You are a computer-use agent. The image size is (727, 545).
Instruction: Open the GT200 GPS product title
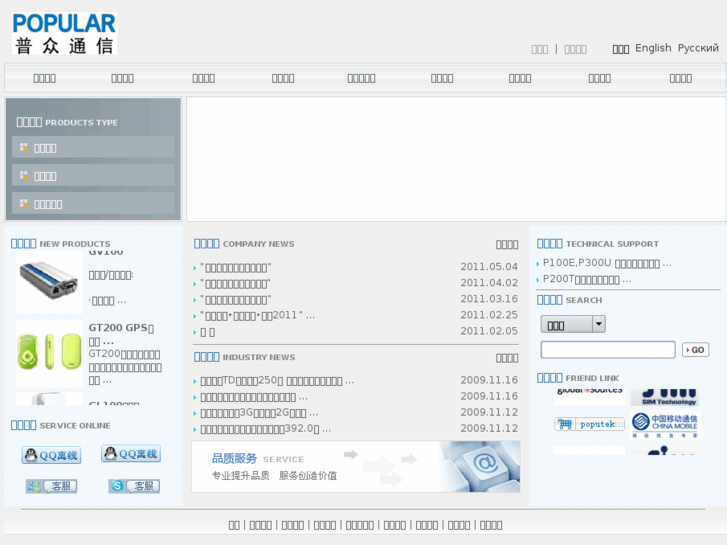121,334
